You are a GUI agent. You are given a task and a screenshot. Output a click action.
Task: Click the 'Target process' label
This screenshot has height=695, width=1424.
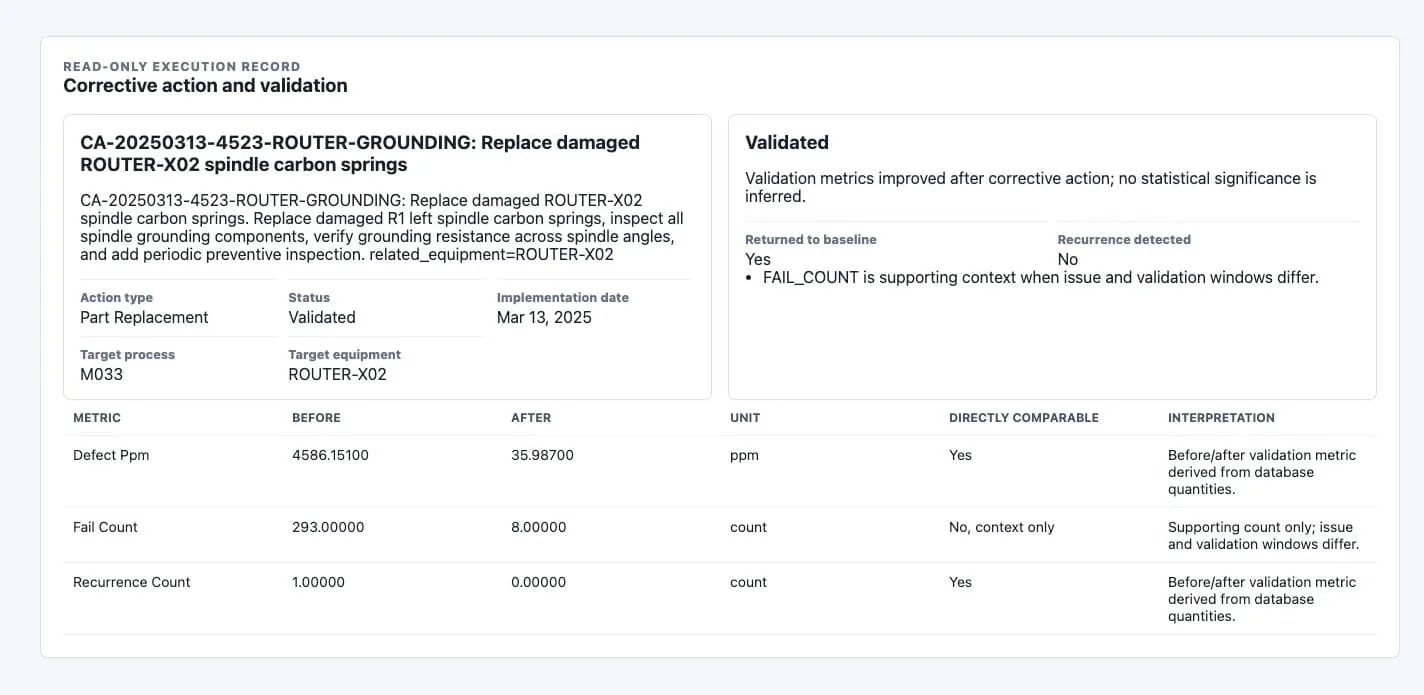coord(127,355)
